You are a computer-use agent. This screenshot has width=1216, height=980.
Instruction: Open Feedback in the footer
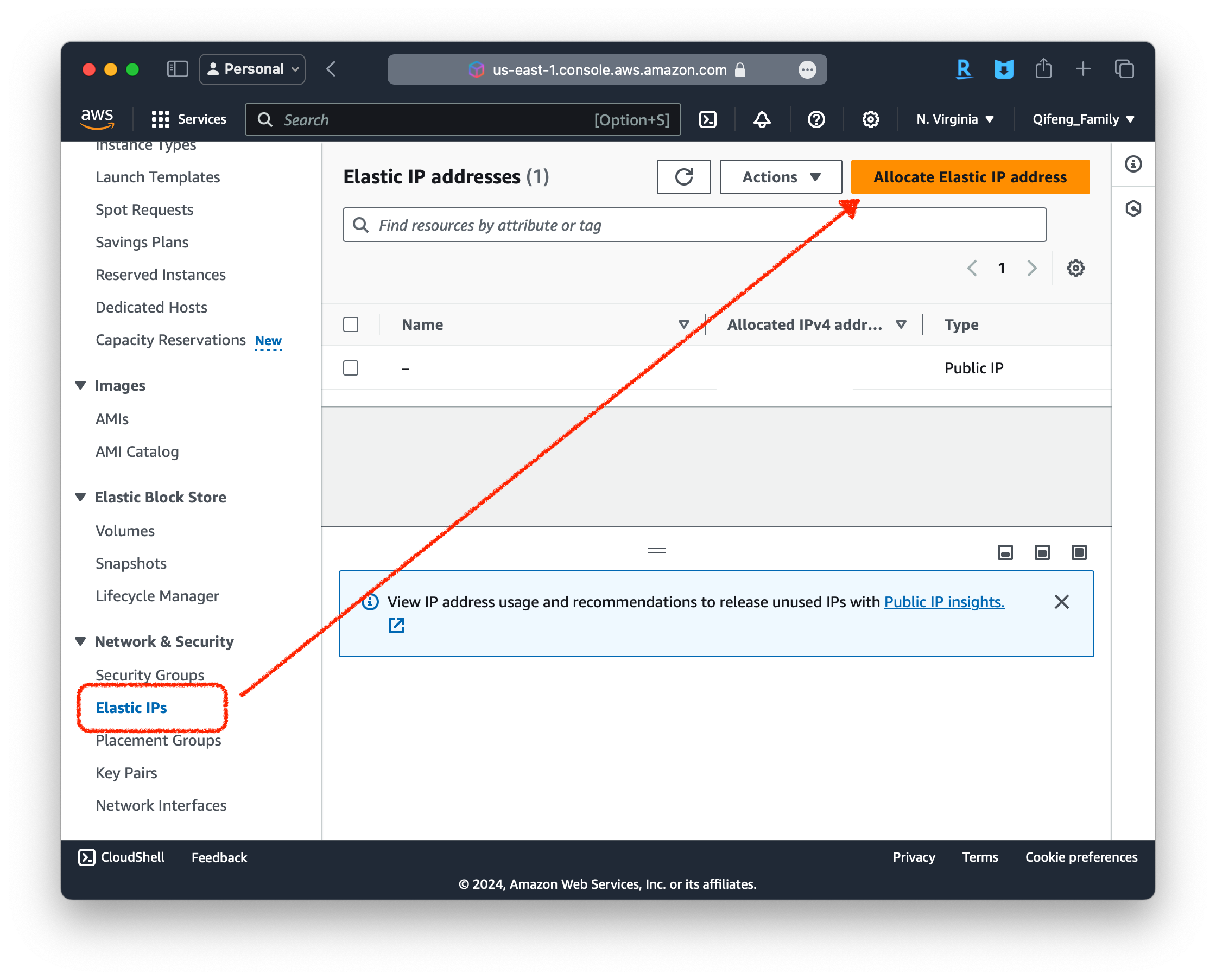point(219,857)
